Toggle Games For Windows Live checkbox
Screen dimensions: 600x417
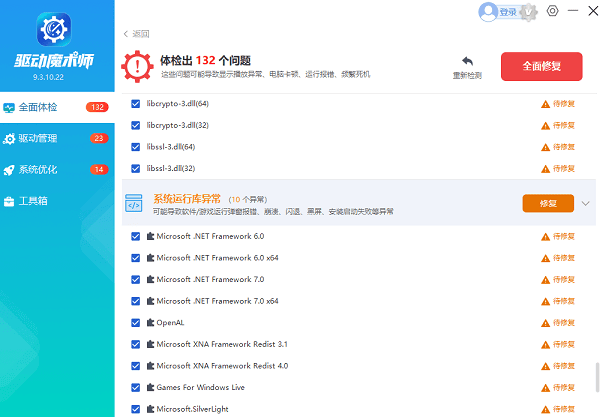pos(135,388)
